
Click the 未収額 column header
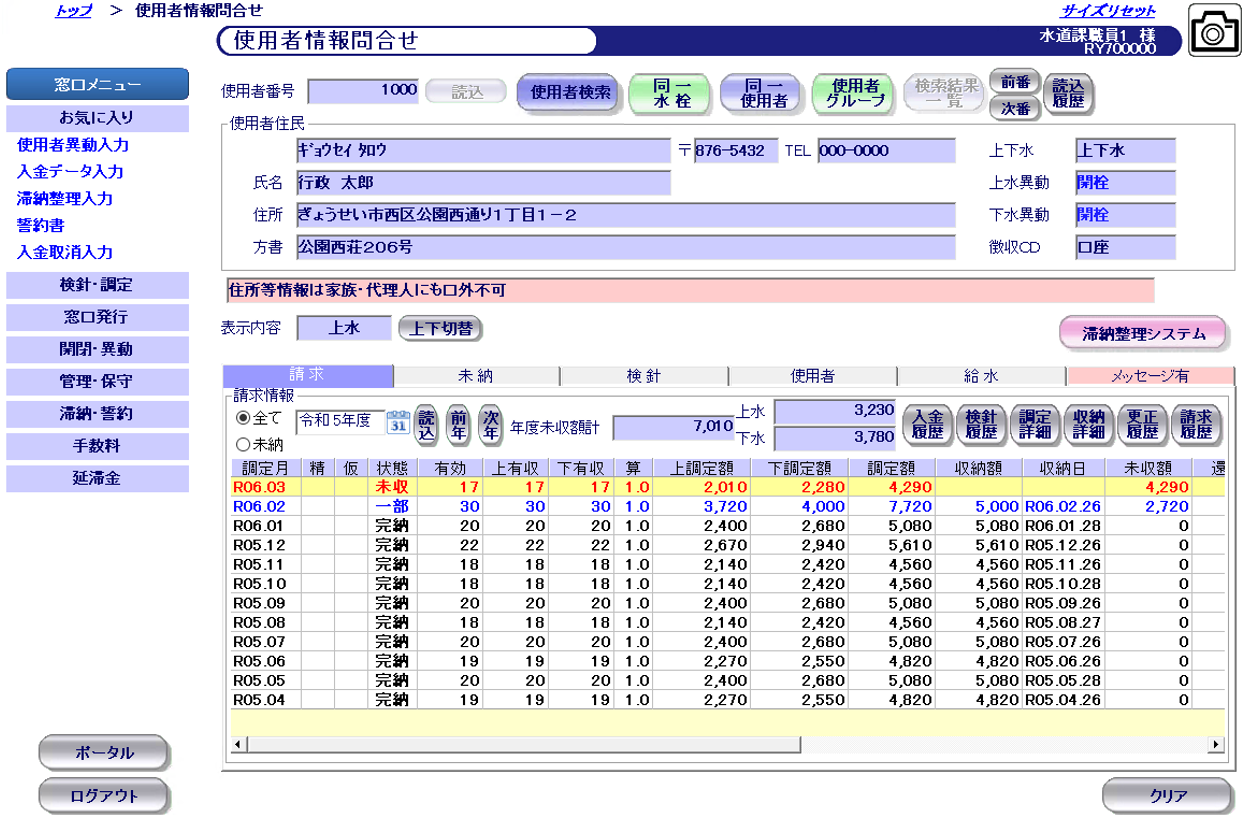click(x=1146, y=468)
